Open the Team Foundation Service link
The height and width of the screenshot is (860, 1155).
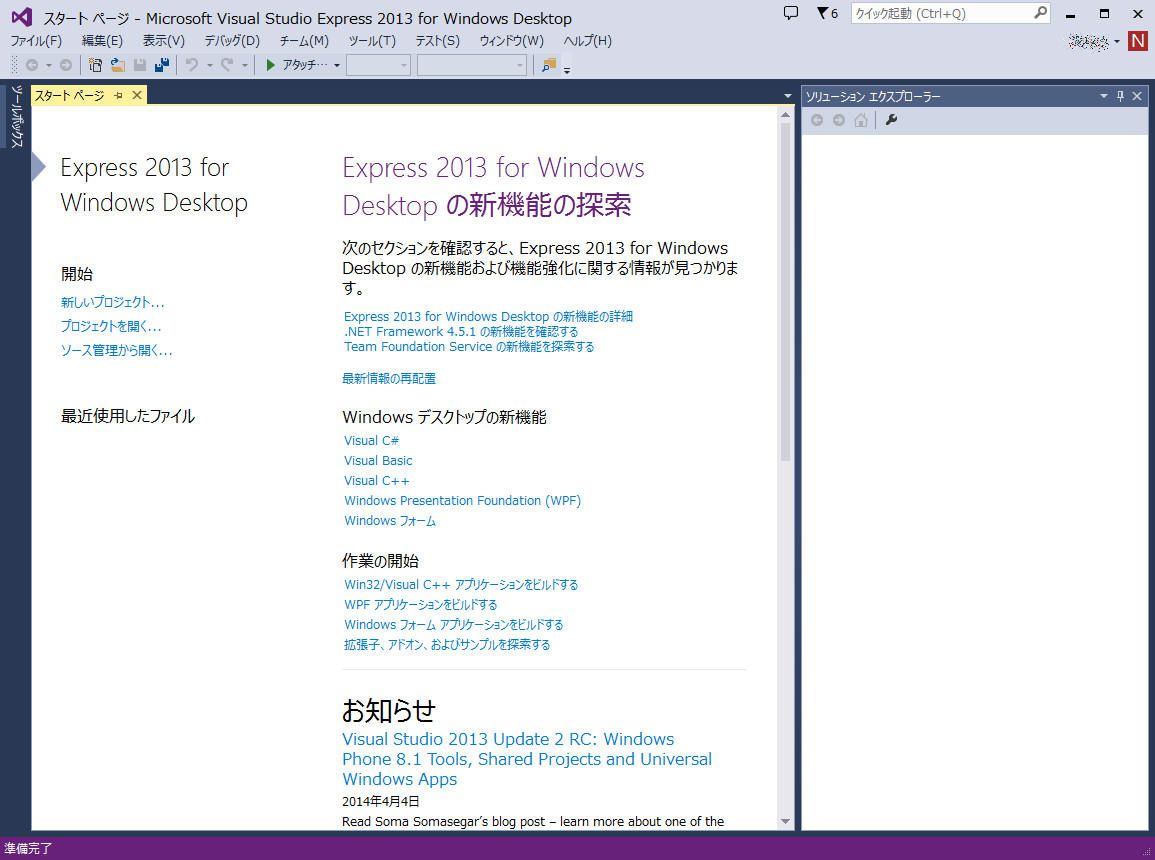point(468,346)
